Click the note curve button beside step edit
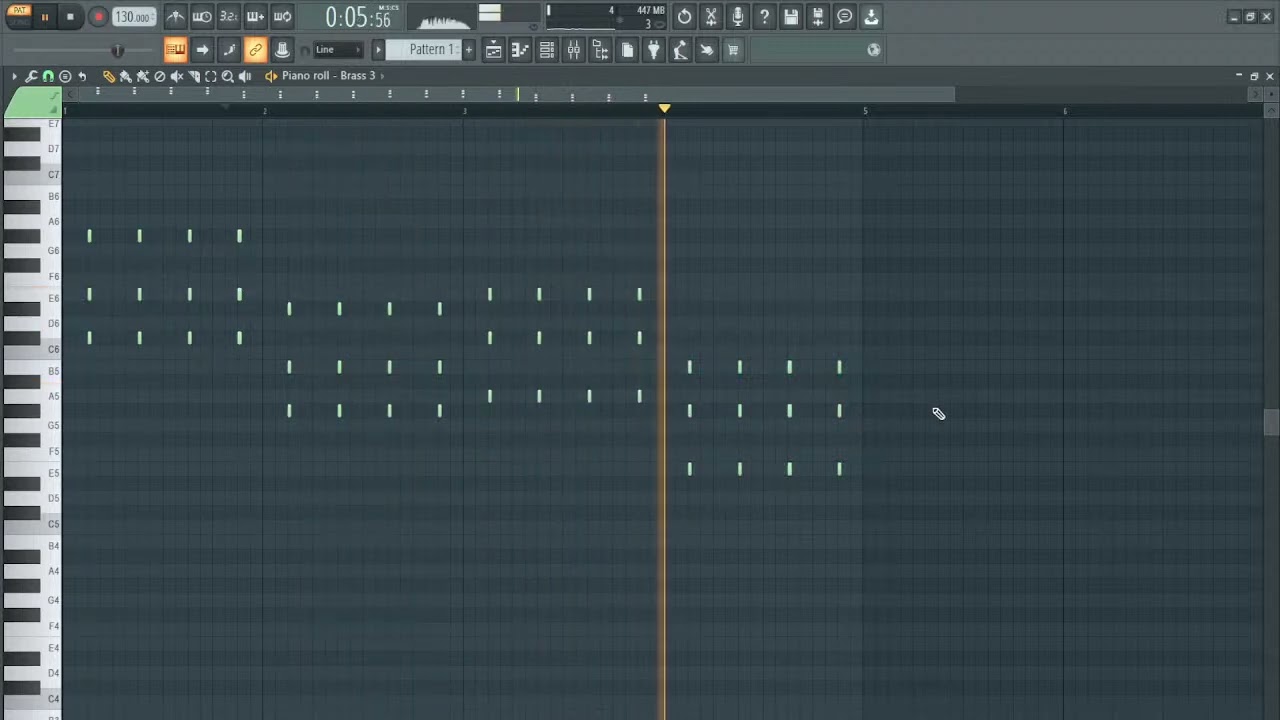1280x720 pixels. 229,50
